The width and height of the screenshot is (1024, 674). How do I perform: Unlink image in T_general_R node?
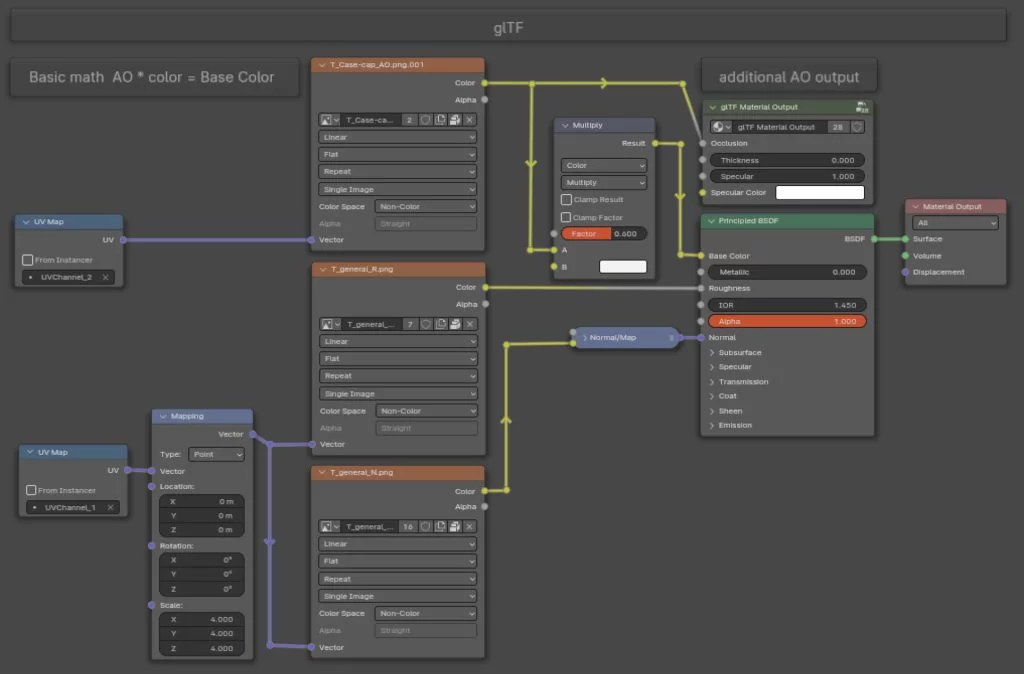click(x=470, y=324)
